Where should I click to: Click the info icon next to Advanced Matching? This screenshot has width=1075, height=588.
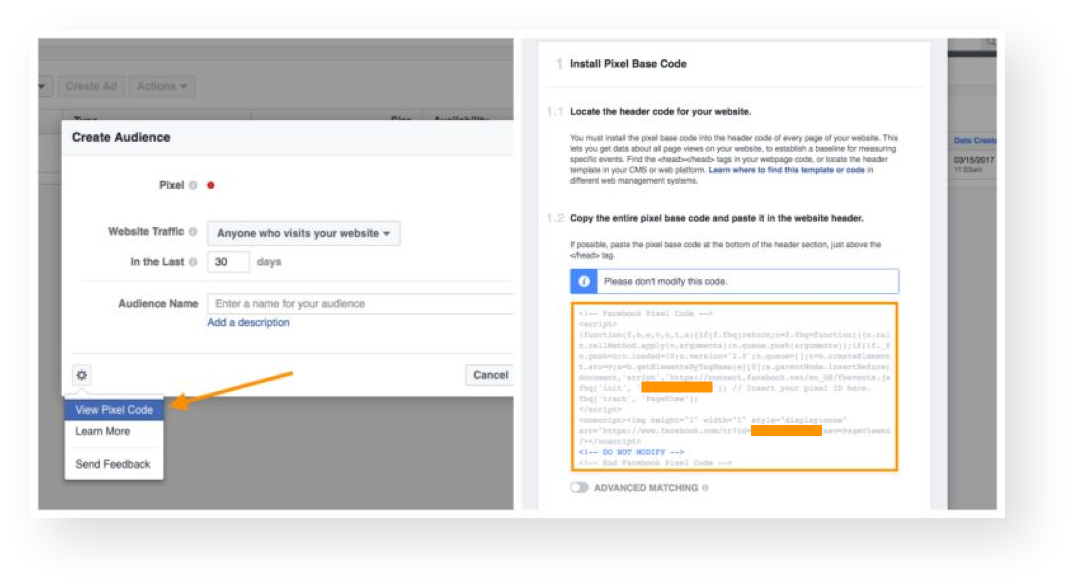(x=705, y=488)
